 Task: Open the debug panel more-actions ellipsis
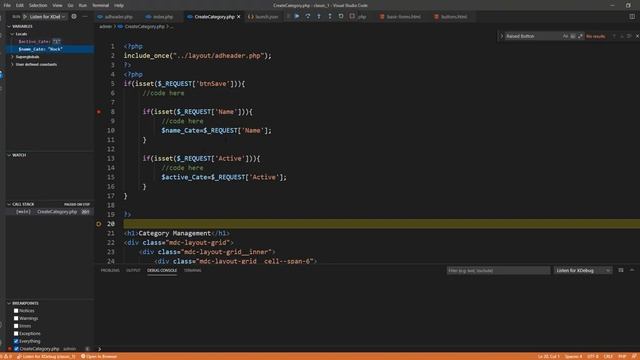85,17
